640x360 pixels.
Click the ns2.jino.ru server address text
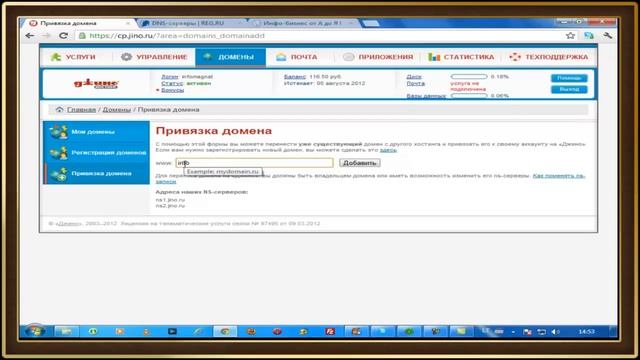click(170, 206)
